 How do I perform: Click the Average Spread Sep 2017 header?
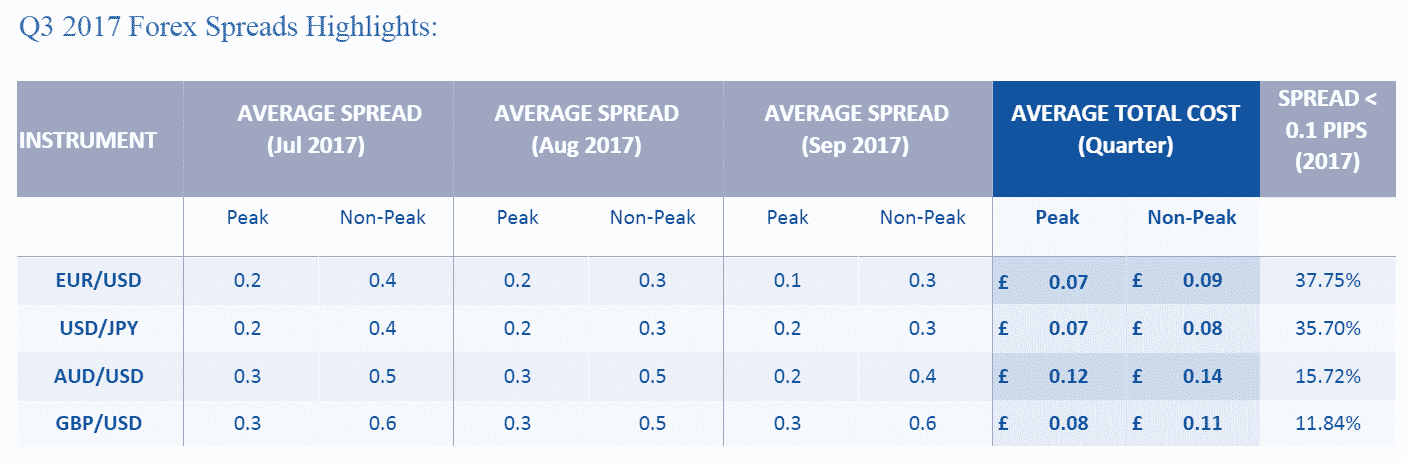click(x=856, y=129)
